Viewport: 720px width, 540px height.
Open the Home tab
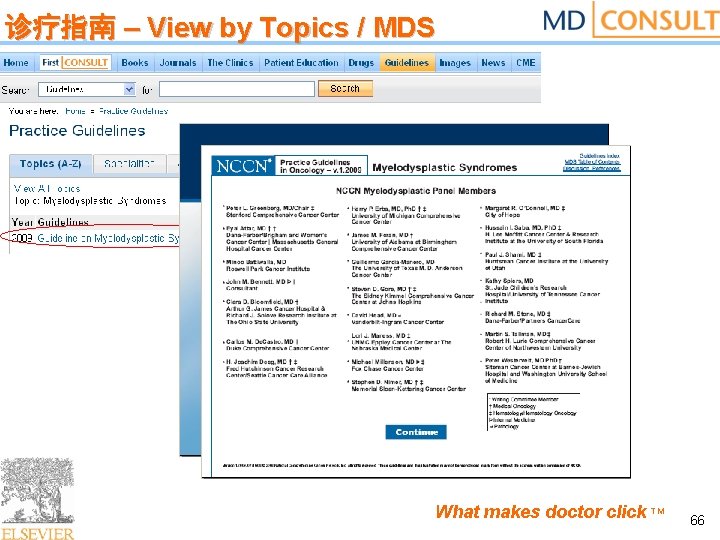[16, 62]
